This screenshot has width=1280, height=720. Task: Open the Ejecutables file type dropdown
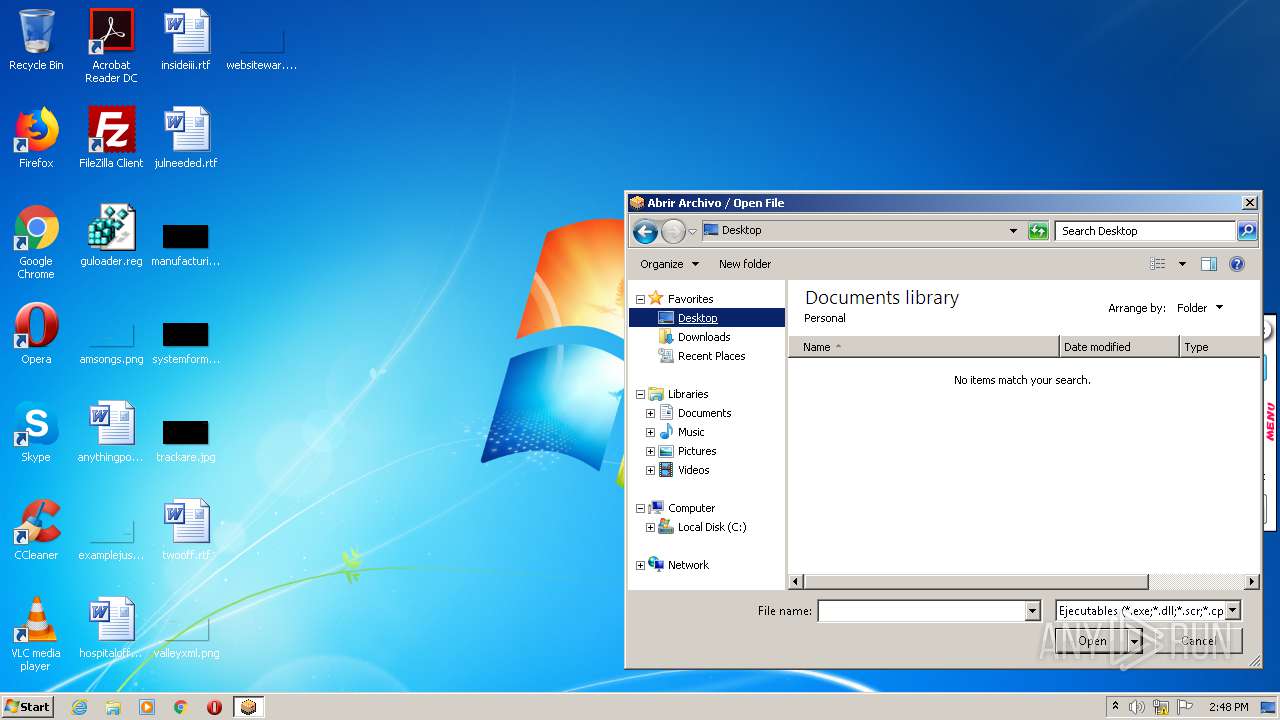coord(1233,610)
